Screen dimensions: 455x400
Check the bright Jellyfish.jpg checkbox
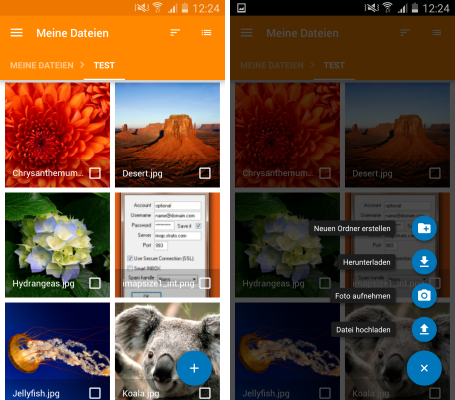click(x=95, y=393)
